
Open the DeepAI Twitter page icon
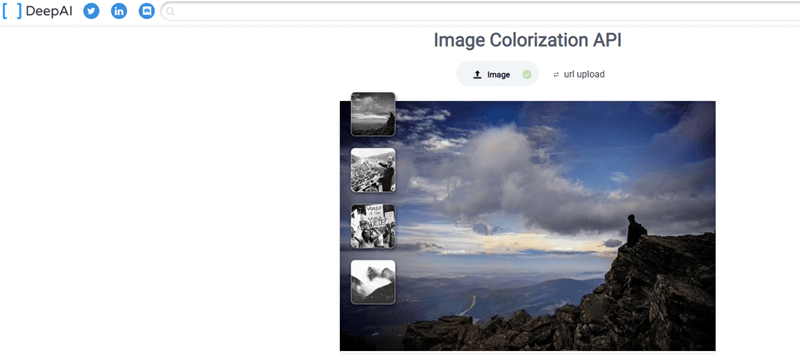pyautogui.click(x=91, y=11)
